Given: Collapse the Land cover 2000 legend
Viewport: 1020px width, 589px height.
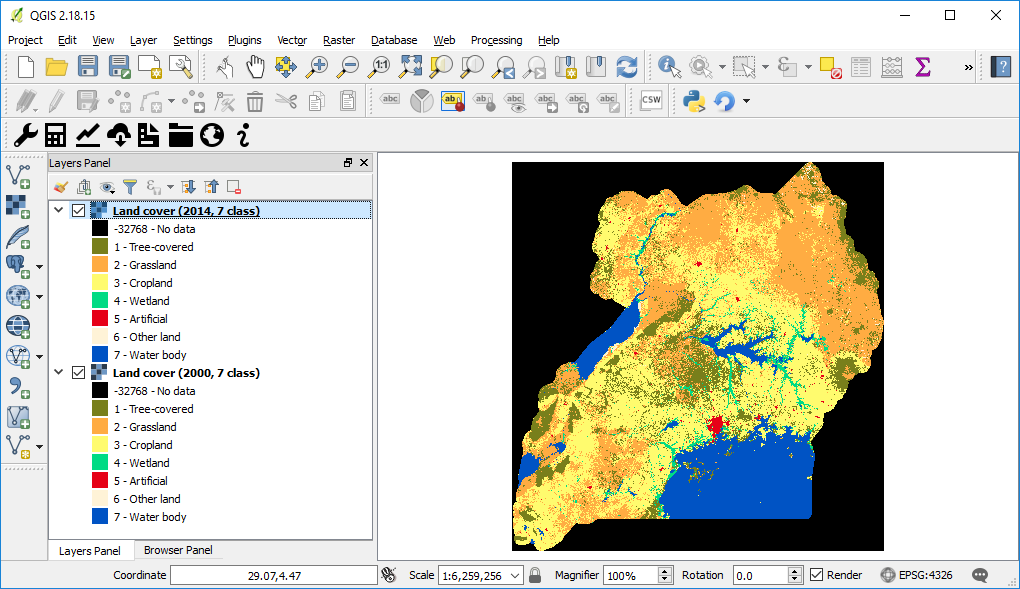Looking at the screenshot, I should point(59,373).
